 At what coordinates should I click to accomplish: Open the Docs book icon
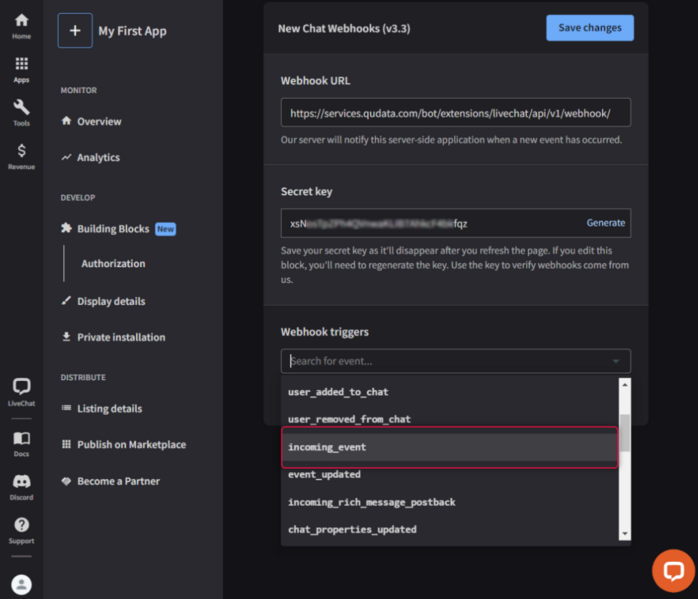click(x=21, y=441)
